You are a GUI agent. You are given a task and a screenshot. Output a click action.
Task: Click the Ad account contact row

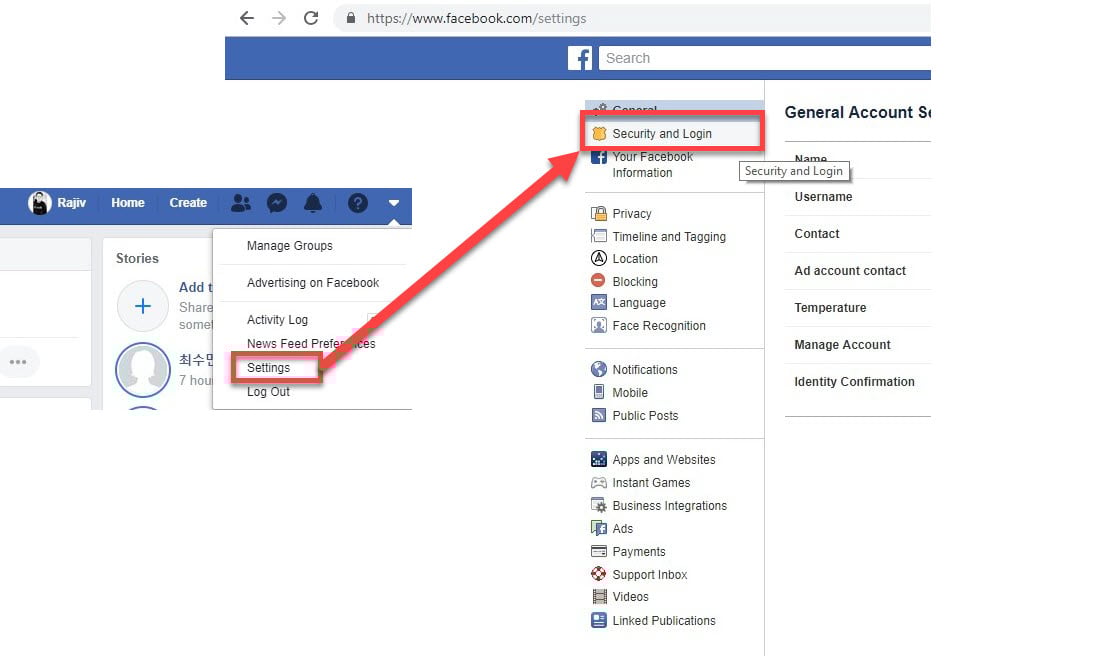(x=857, y=270)
